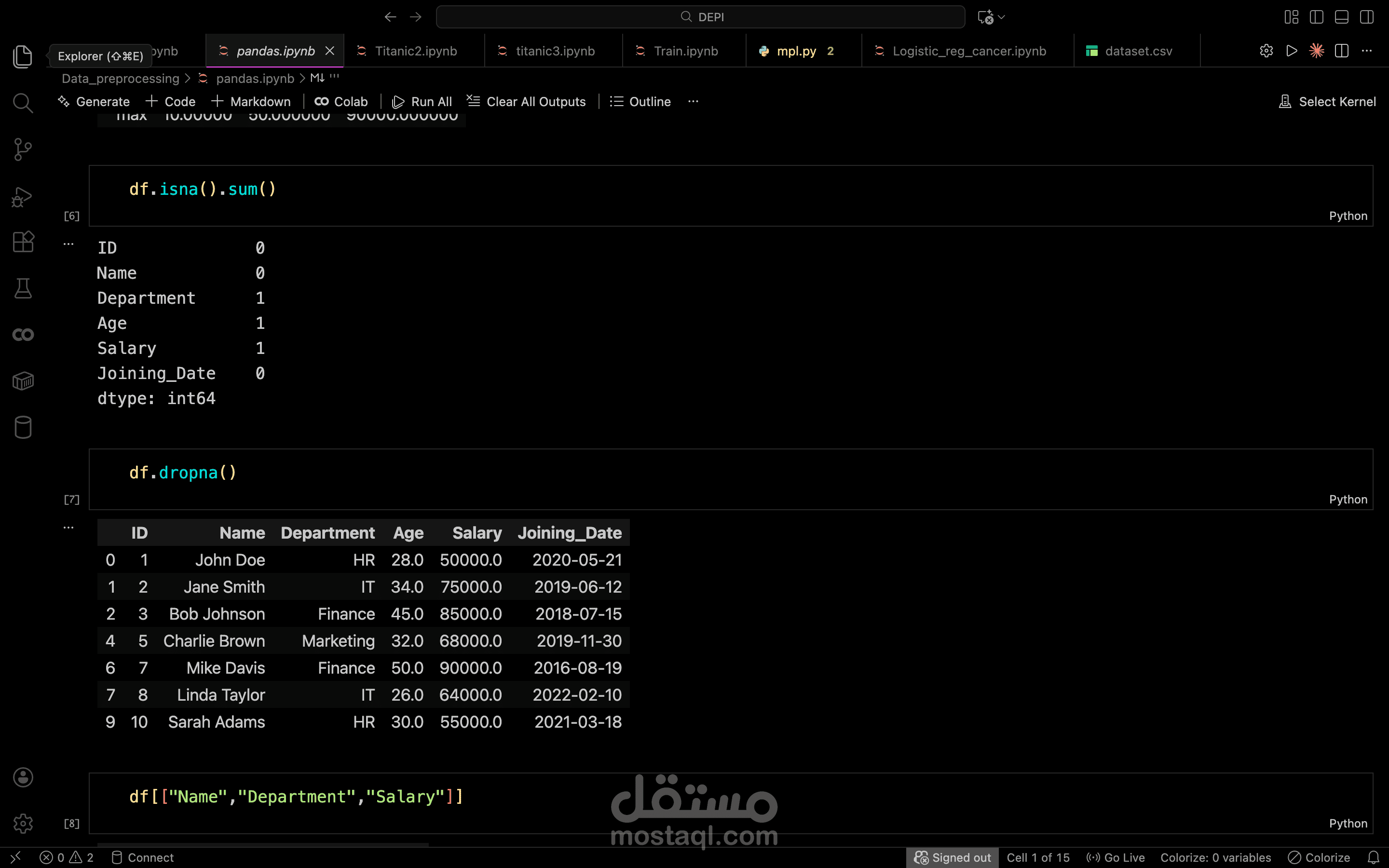Click Run All in notebook toolbar
1389x868 pixels.
coord(422,102)
